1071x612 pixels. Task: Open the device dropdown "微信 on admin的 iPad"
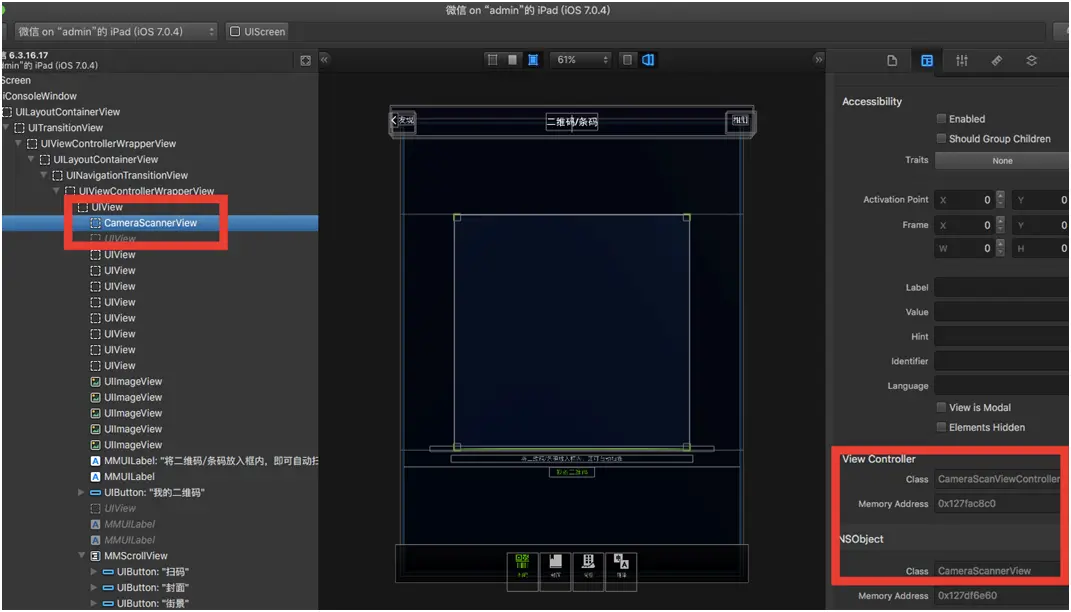click(115, 31)
